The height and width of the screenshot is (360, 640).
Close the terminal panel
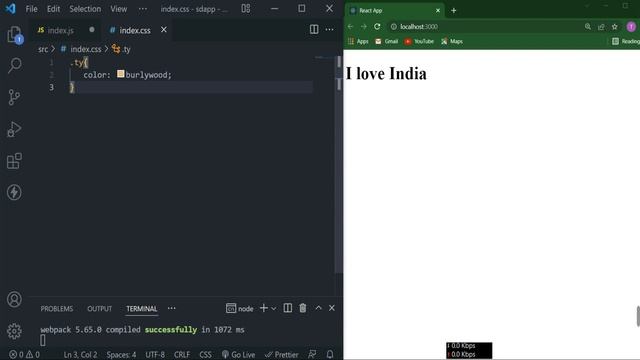coord(332,308)
